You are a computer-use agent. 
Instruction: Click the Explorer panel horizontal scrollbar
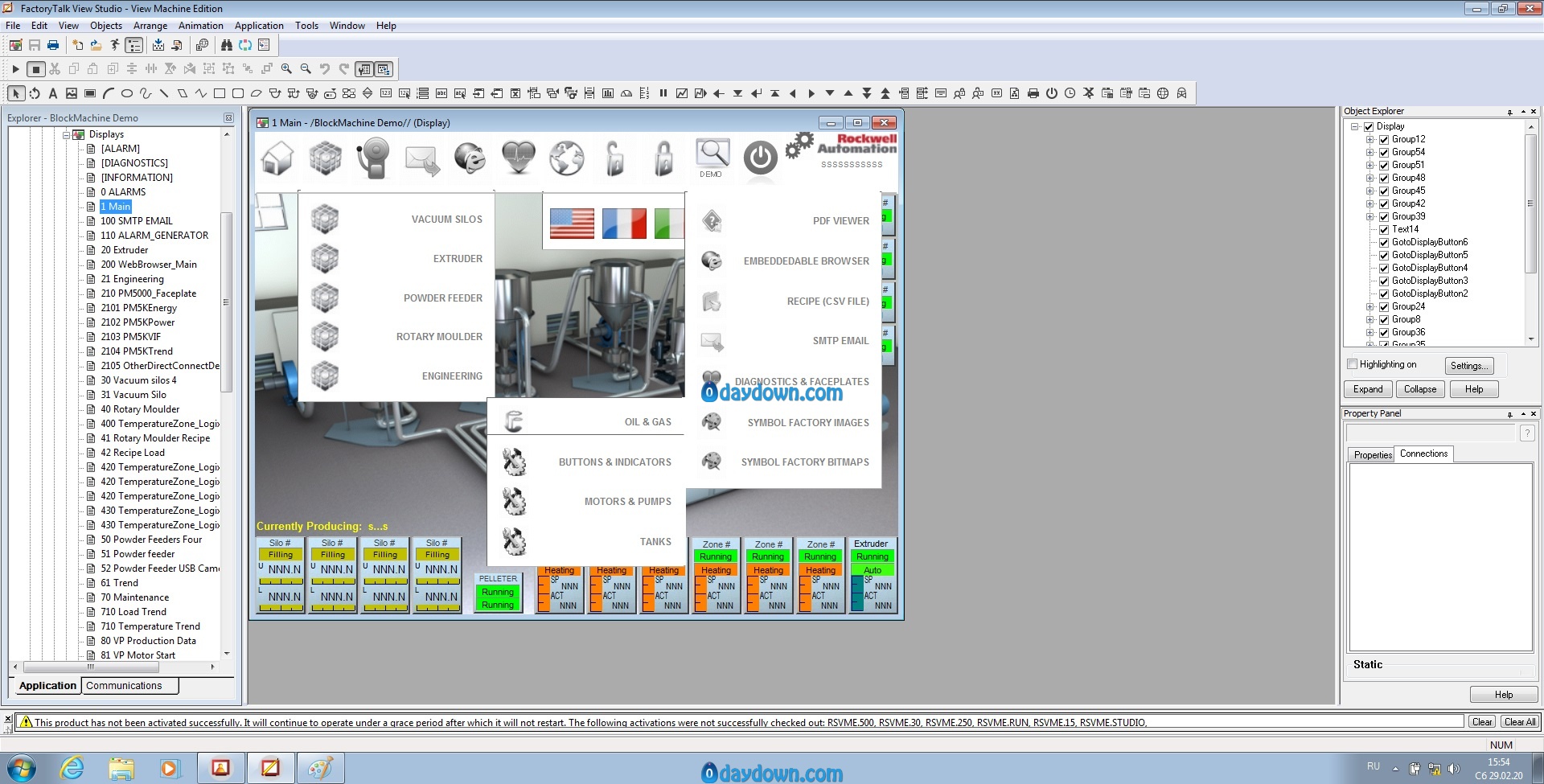click(90, 667)
